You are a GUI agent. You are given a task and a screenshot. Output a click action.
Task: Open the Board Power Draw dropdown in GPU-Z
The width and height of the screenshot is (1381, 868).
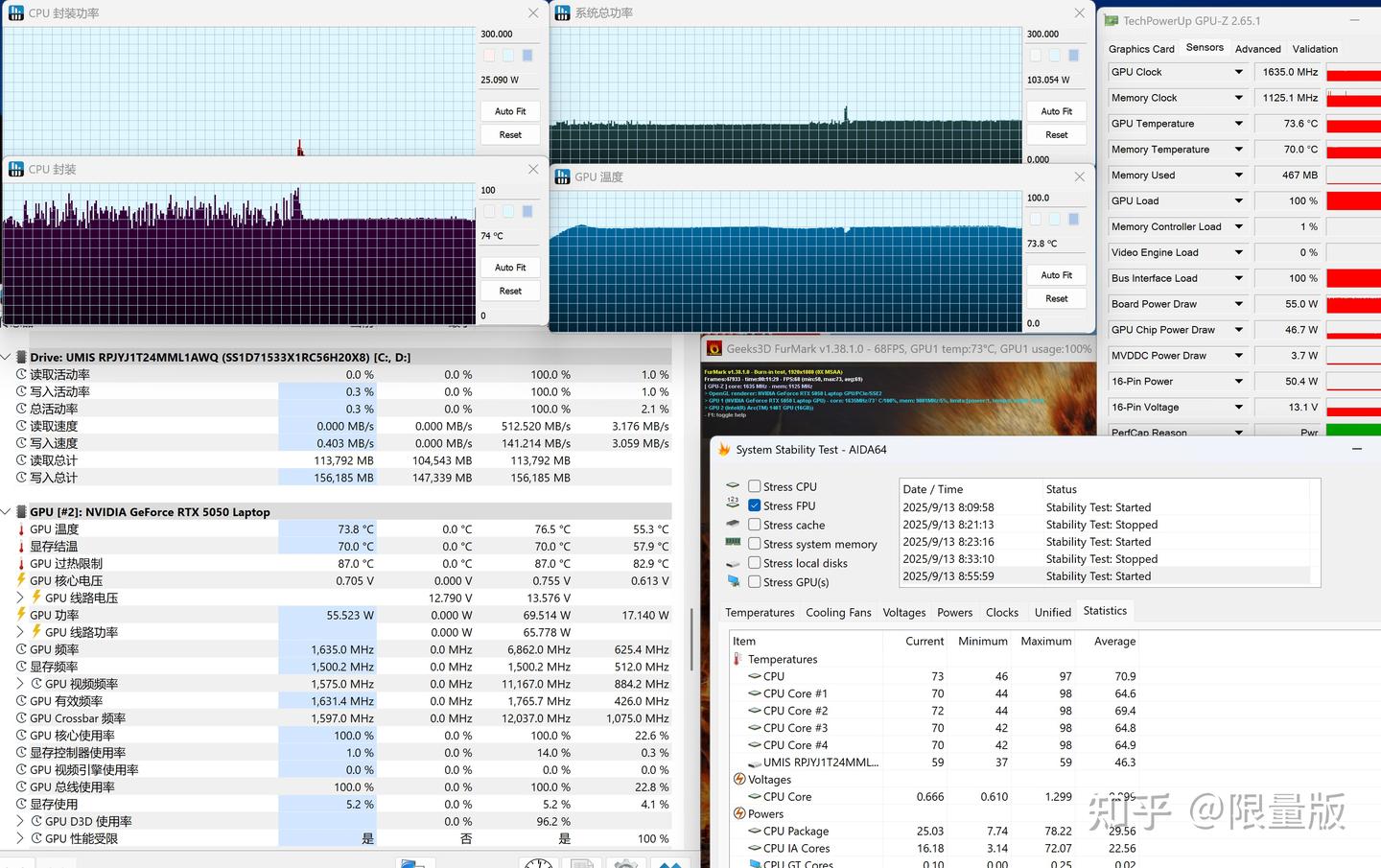1238,304
